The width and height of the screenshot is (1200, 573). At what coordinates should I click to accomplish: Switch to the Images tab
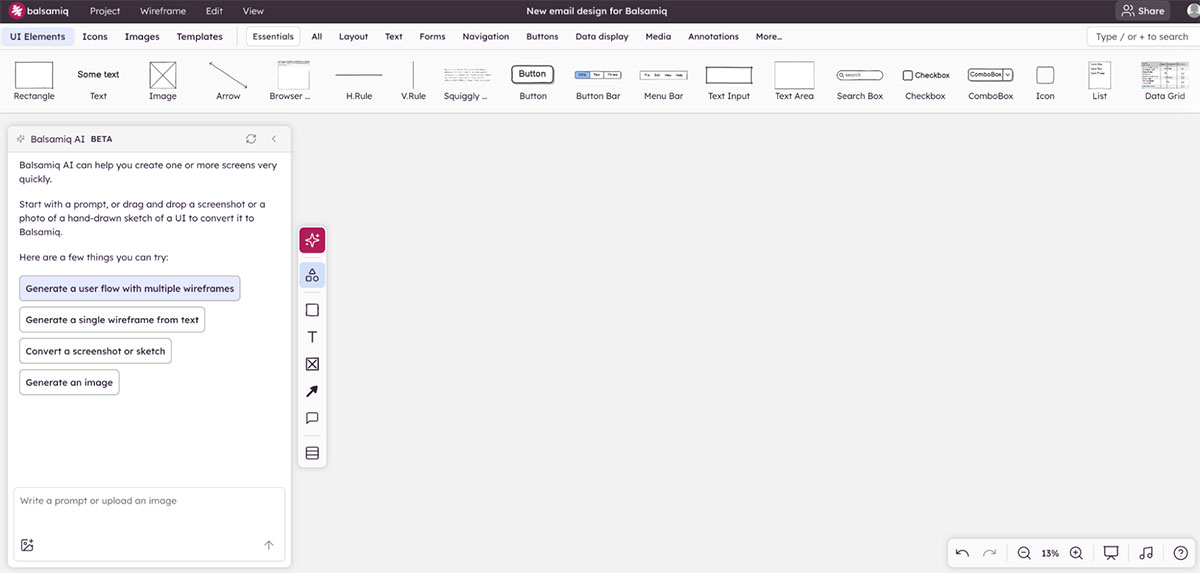click(x=142, y=36)
